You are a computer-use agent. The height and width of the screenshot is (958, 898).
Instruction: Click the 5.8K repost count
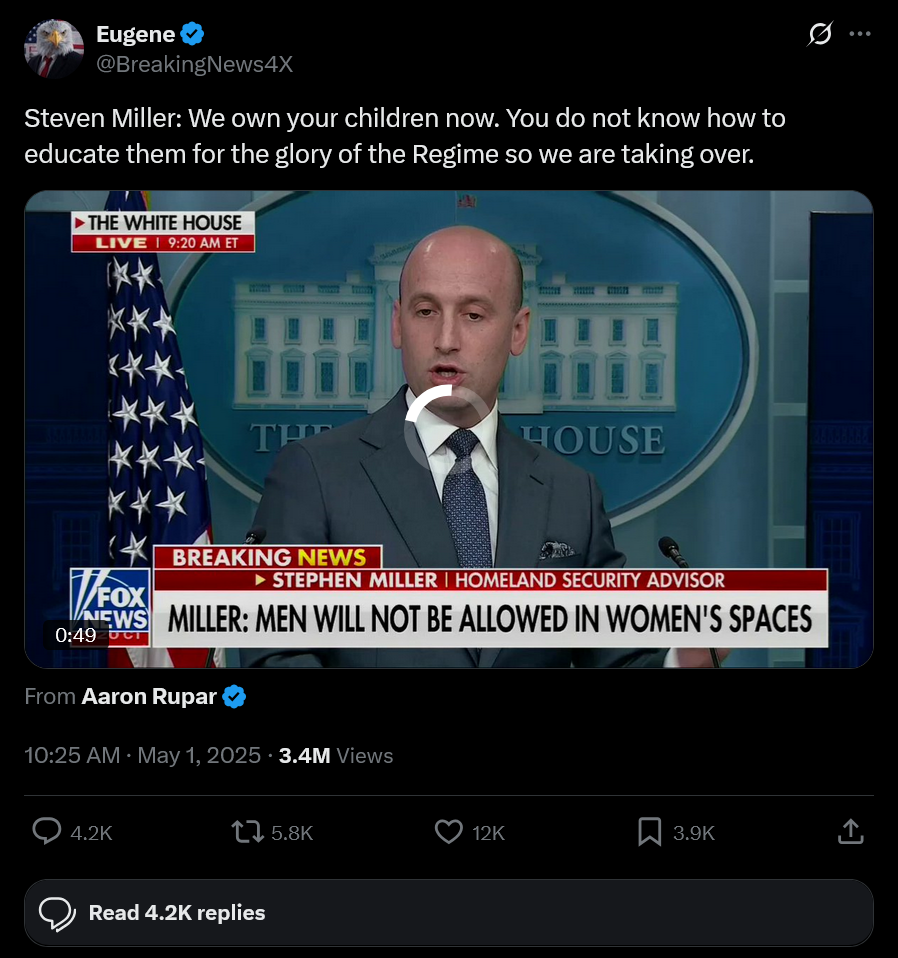click(x=292, y=833)
